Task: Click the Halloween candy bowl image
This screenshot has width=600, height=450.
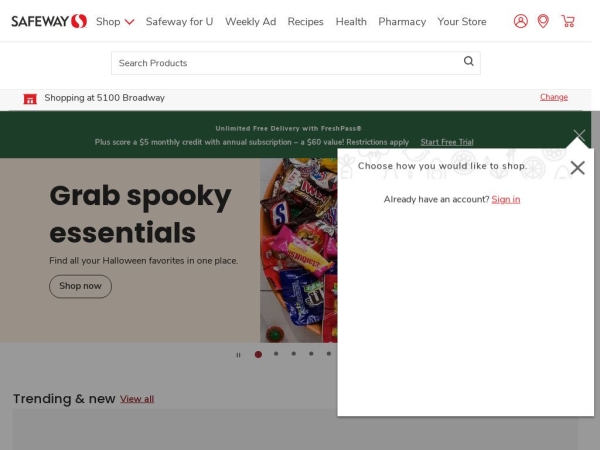Action: click(x=298, y=250)
